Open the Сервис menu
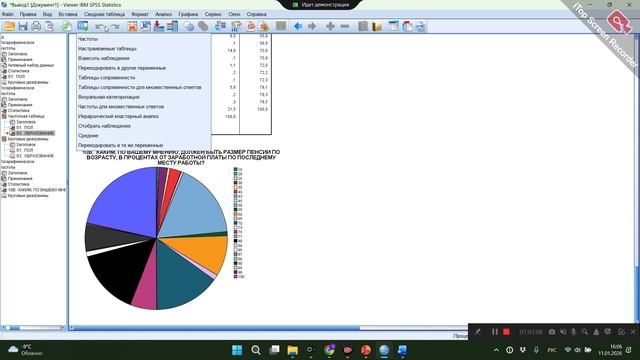The width and height of the screenshot is (640, 360). (x=213, y=14)
